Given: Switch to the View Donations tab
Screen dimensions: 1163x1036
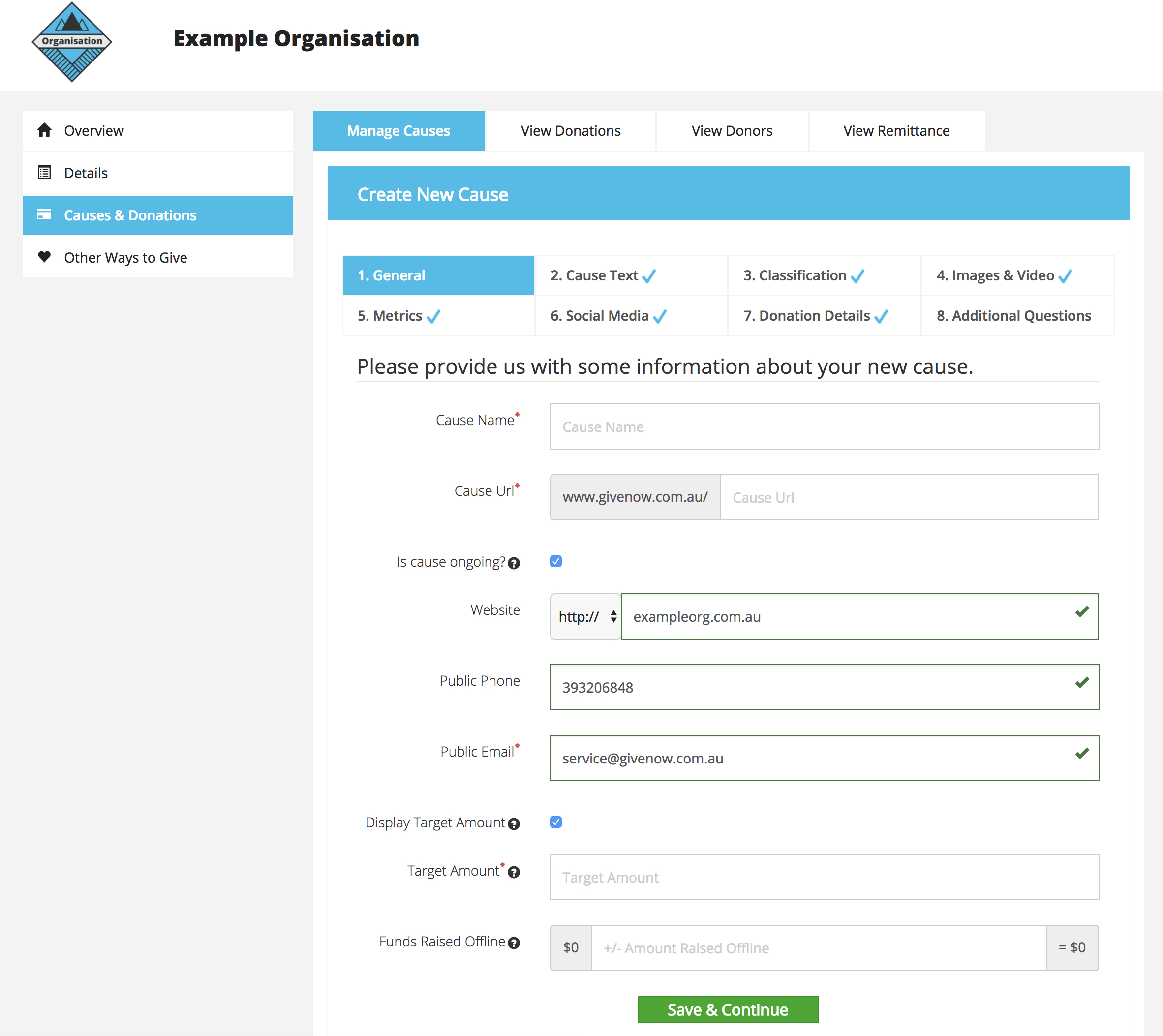Looking at the screenshot, I should 570,131.
